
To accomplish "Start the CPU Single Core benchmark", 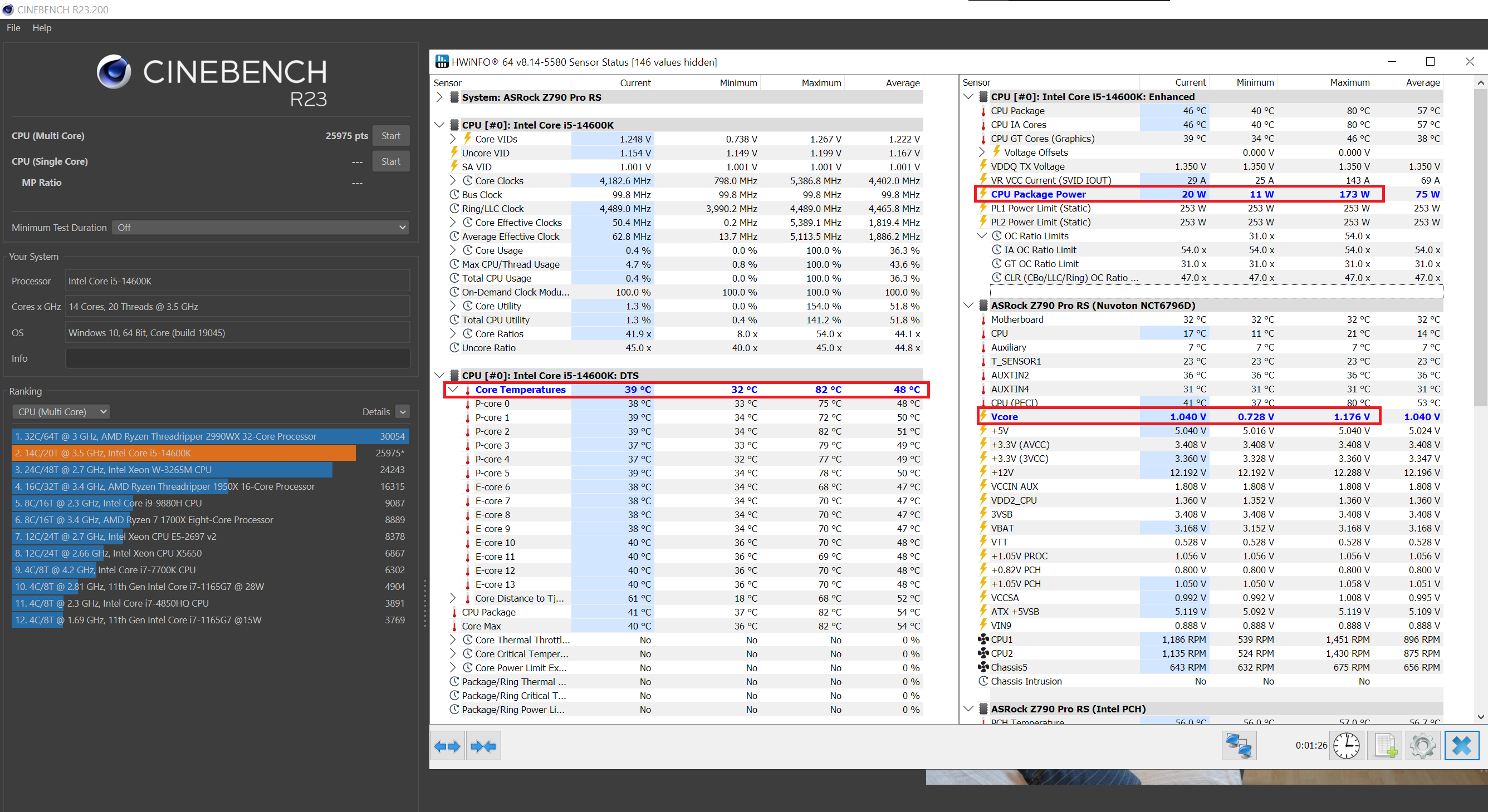I will [x=390, y=161].
